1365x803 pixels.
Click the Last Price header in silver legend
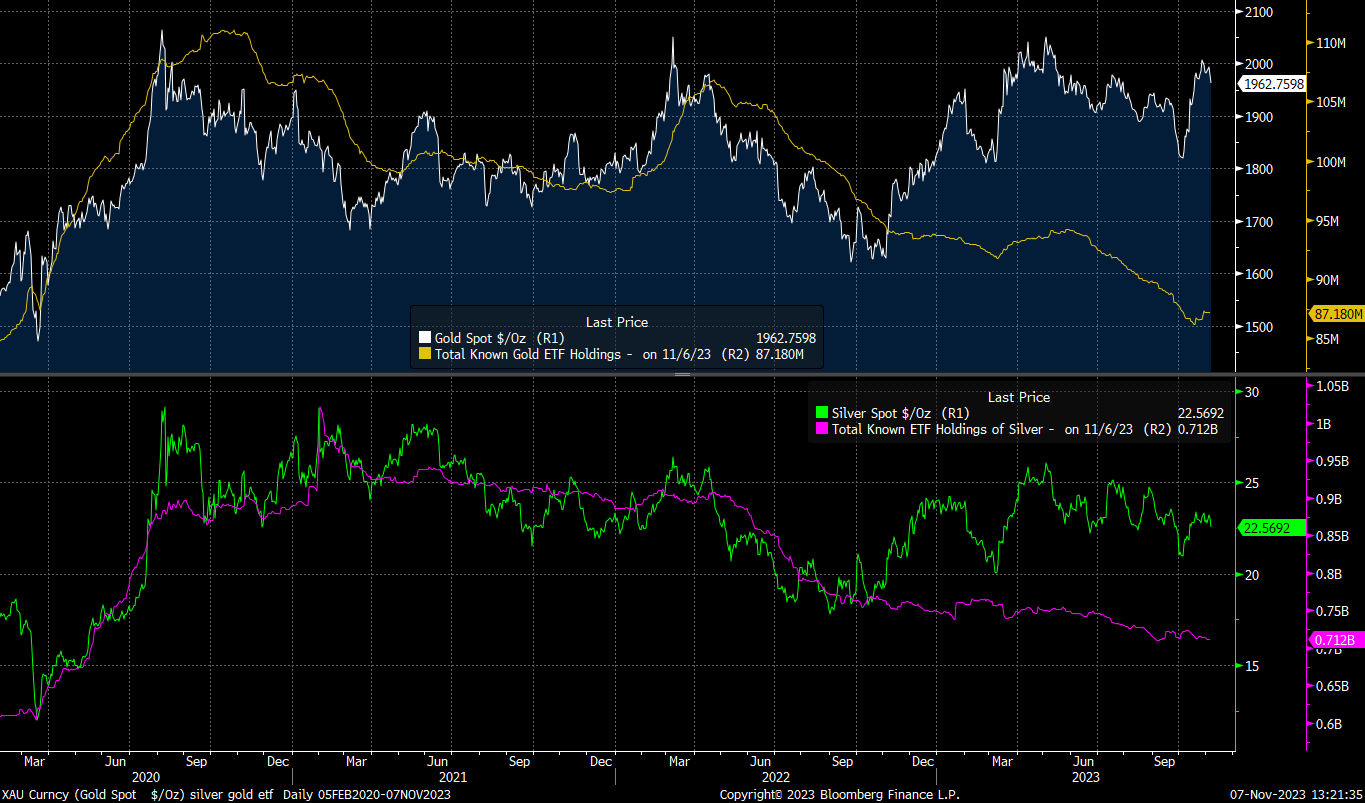(1018, 397)
